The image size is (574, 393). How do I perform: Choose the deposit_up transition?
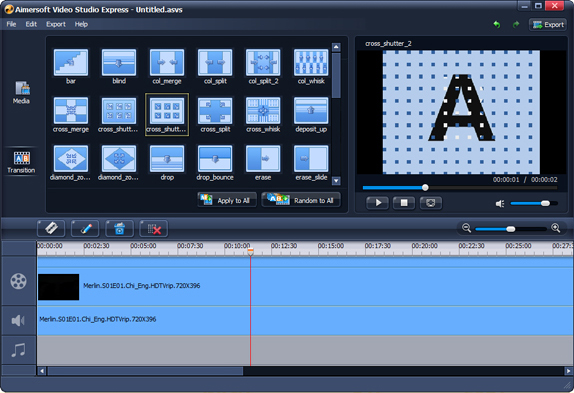tap(311, 111)
